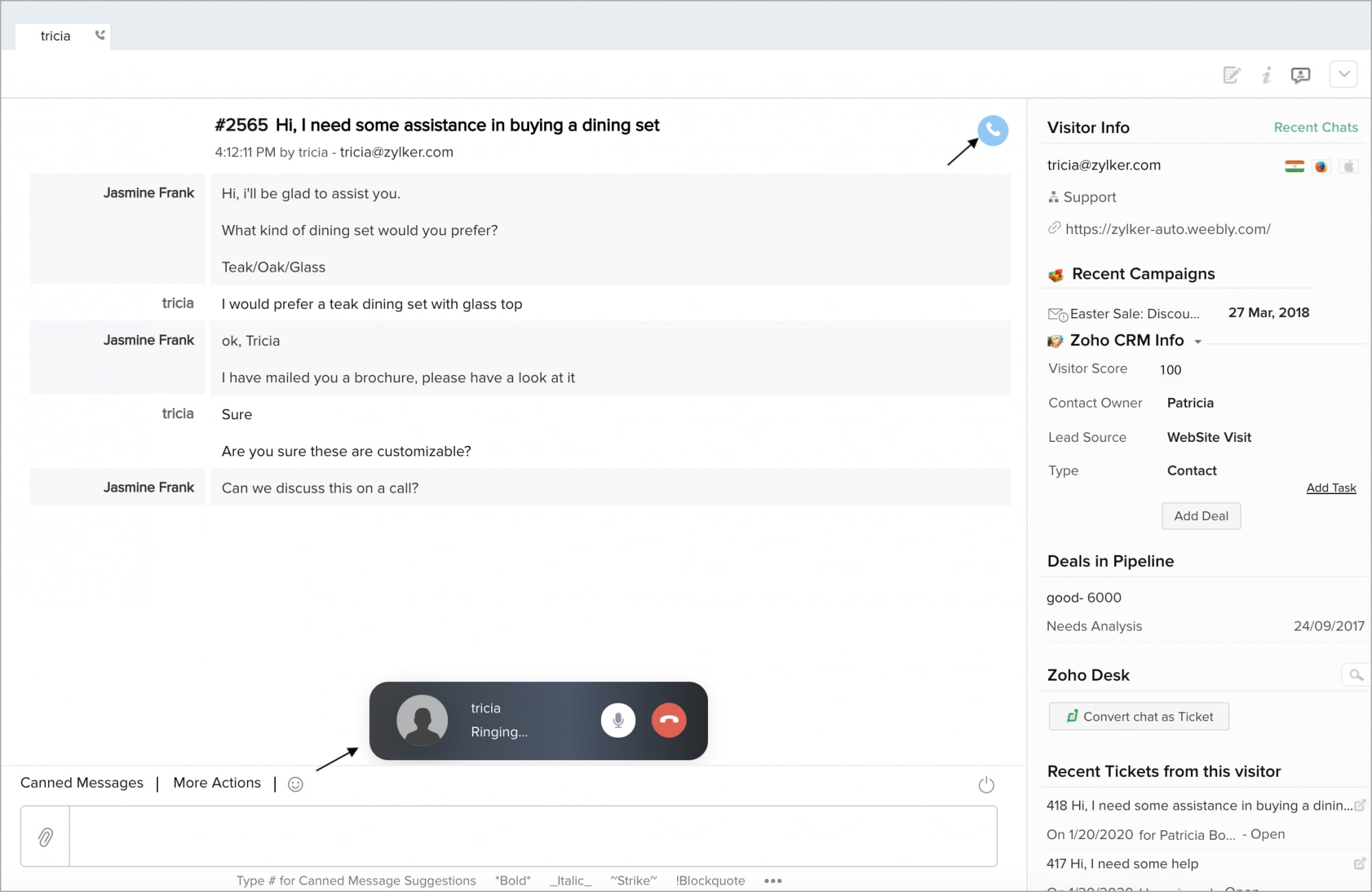End chat with the power icon
1372x892 pixels.
[x=986, y=784]
